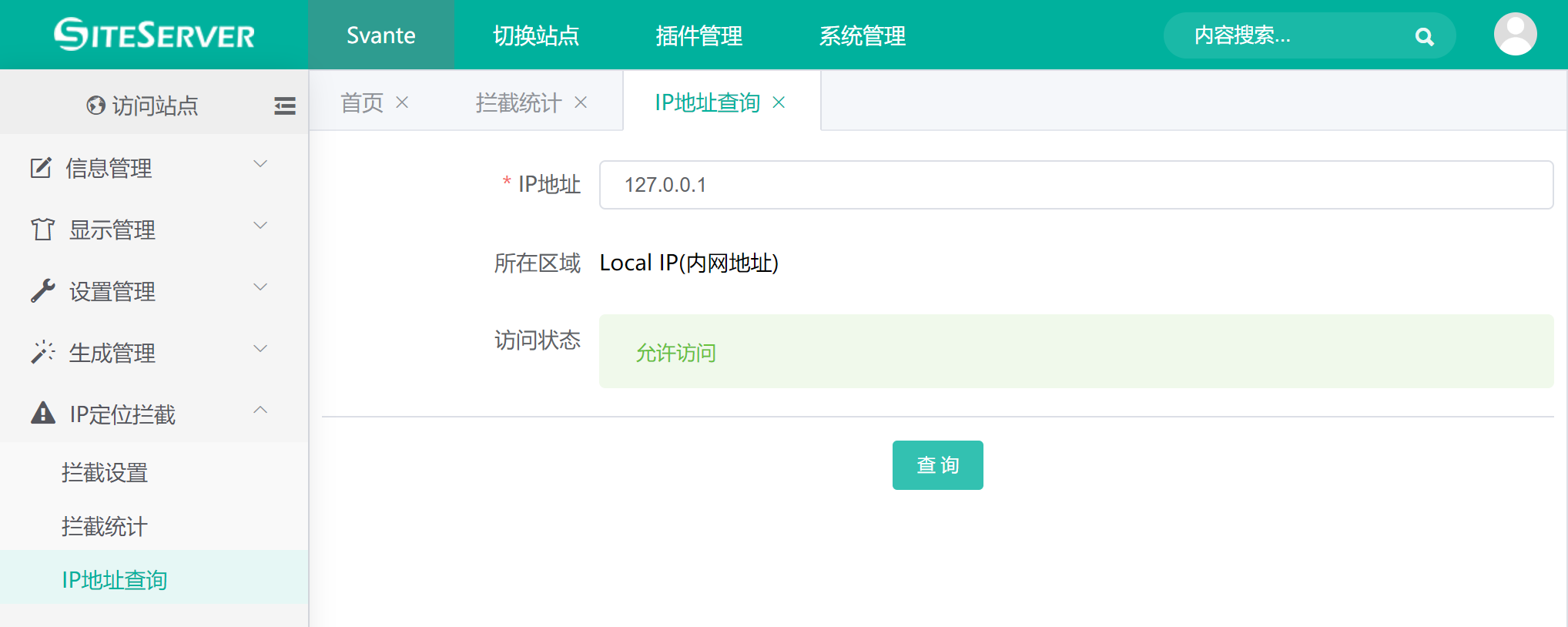Open 访问站点 link in sidebar
The height and width of the screenshot is (627, 1568).
point(143,106)
